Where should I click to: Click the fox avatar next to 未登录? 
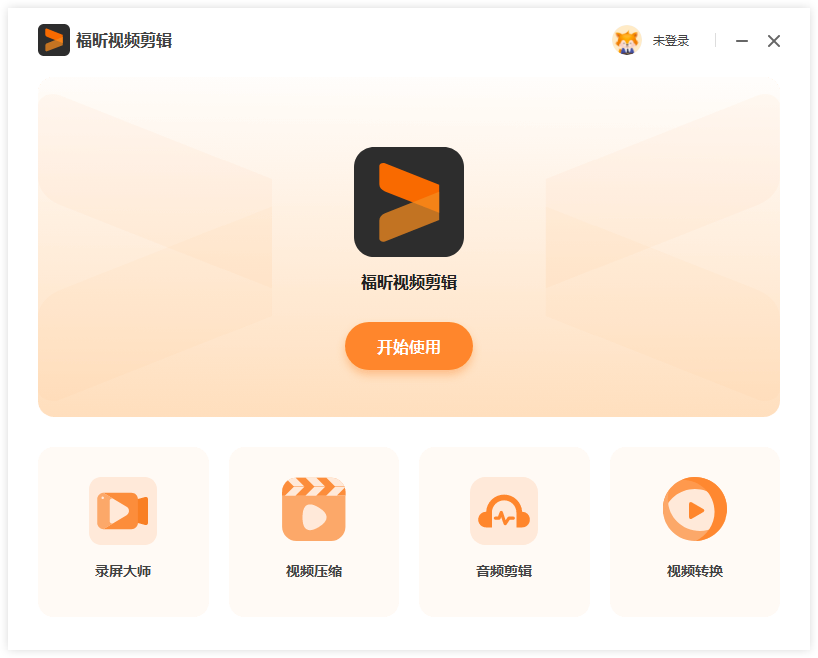tap(627, 41)
